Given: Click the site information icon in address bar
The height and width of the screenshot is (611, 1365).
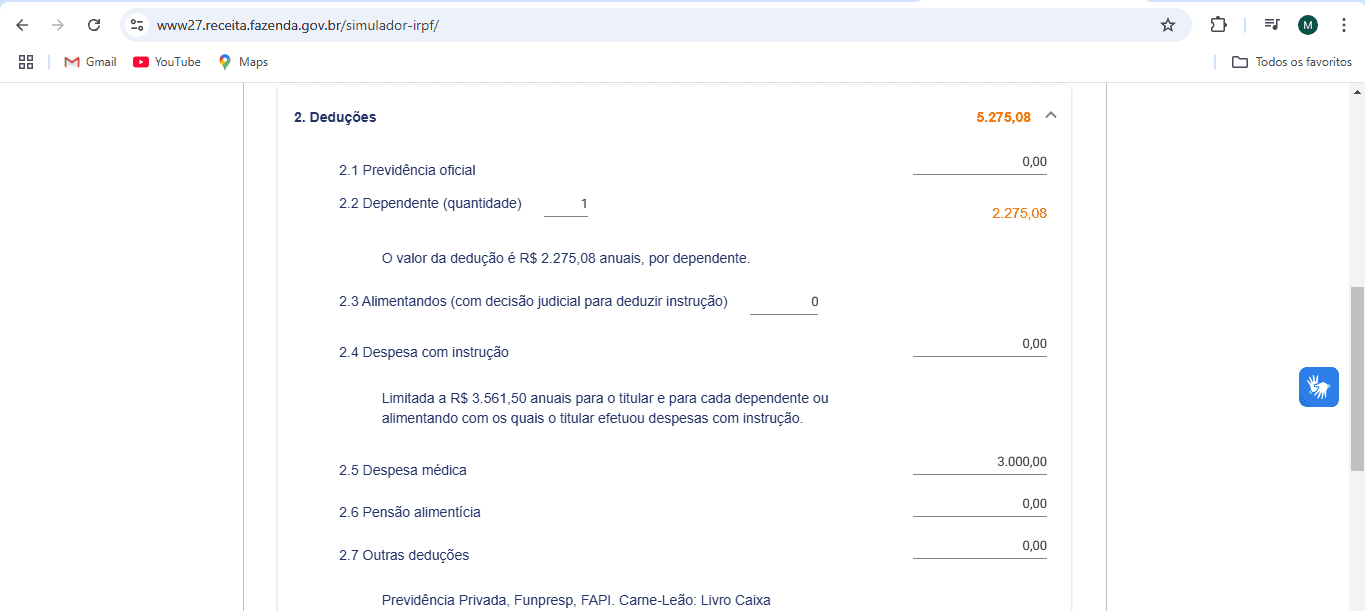Looking at the screenshot, I should click(136, 24).
